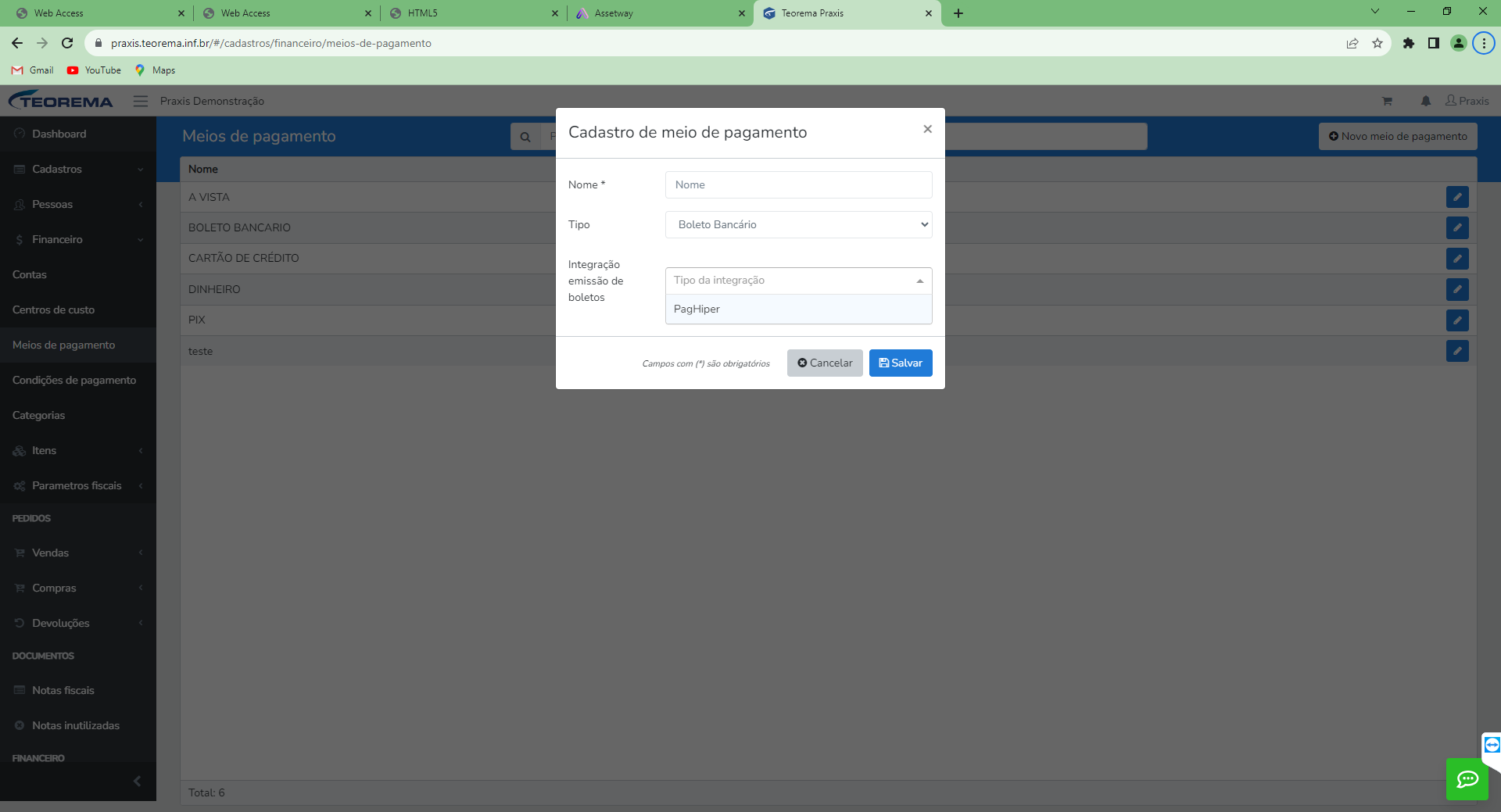Open the green chat support widget
The width and height of the screenshot is (1501, 812).
[1467, 778]
